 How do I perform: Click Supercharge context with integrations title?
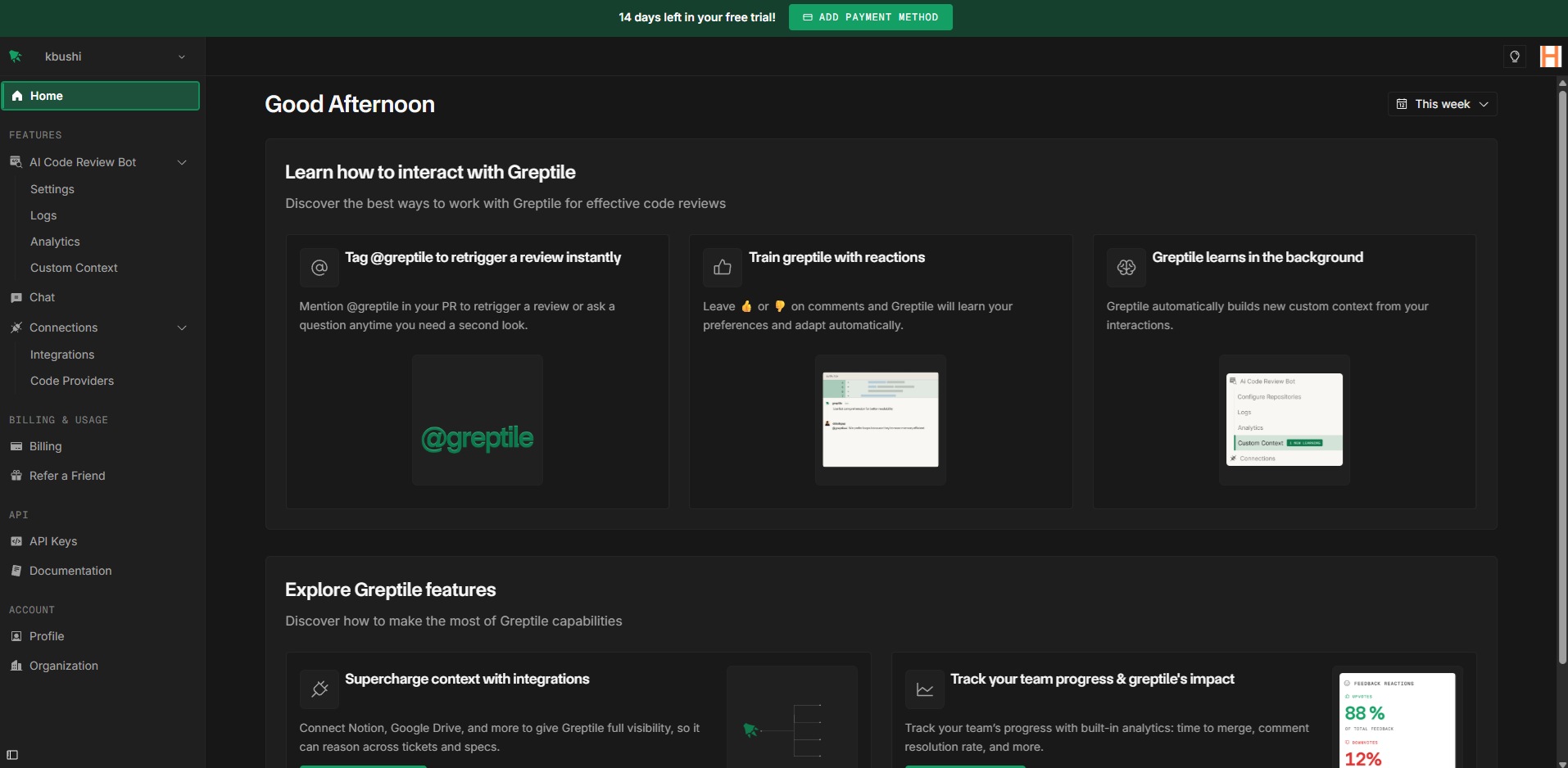[467, 679]
